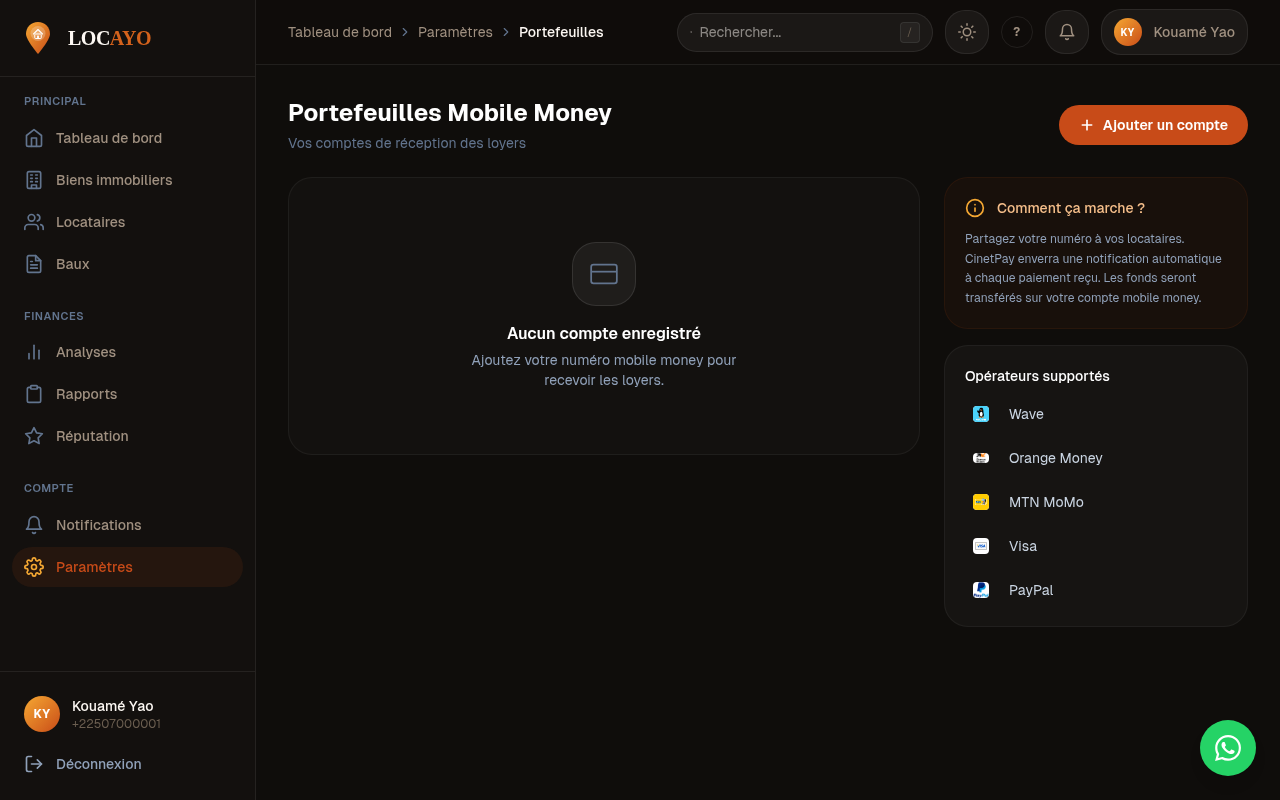
Task: Open the notifications bell in header
Action: click(x=1067, y=32)
